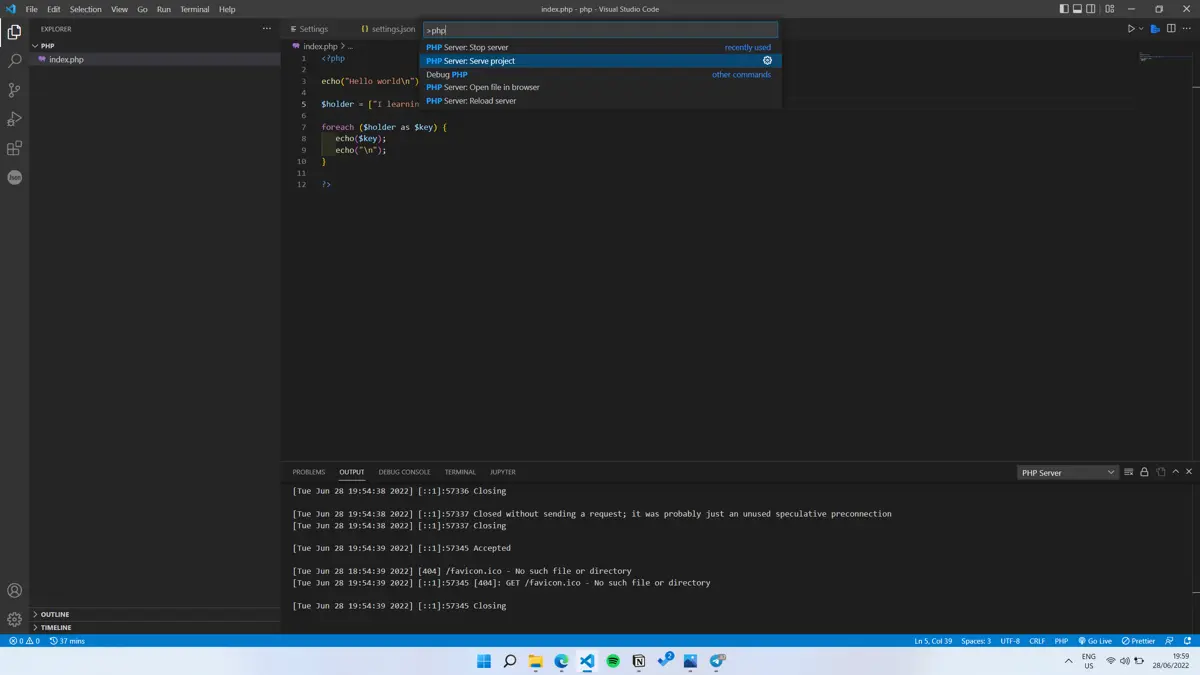Switch to settings.json editor tab
Screen dimensions: 1200x675
(x=388, y=29)
